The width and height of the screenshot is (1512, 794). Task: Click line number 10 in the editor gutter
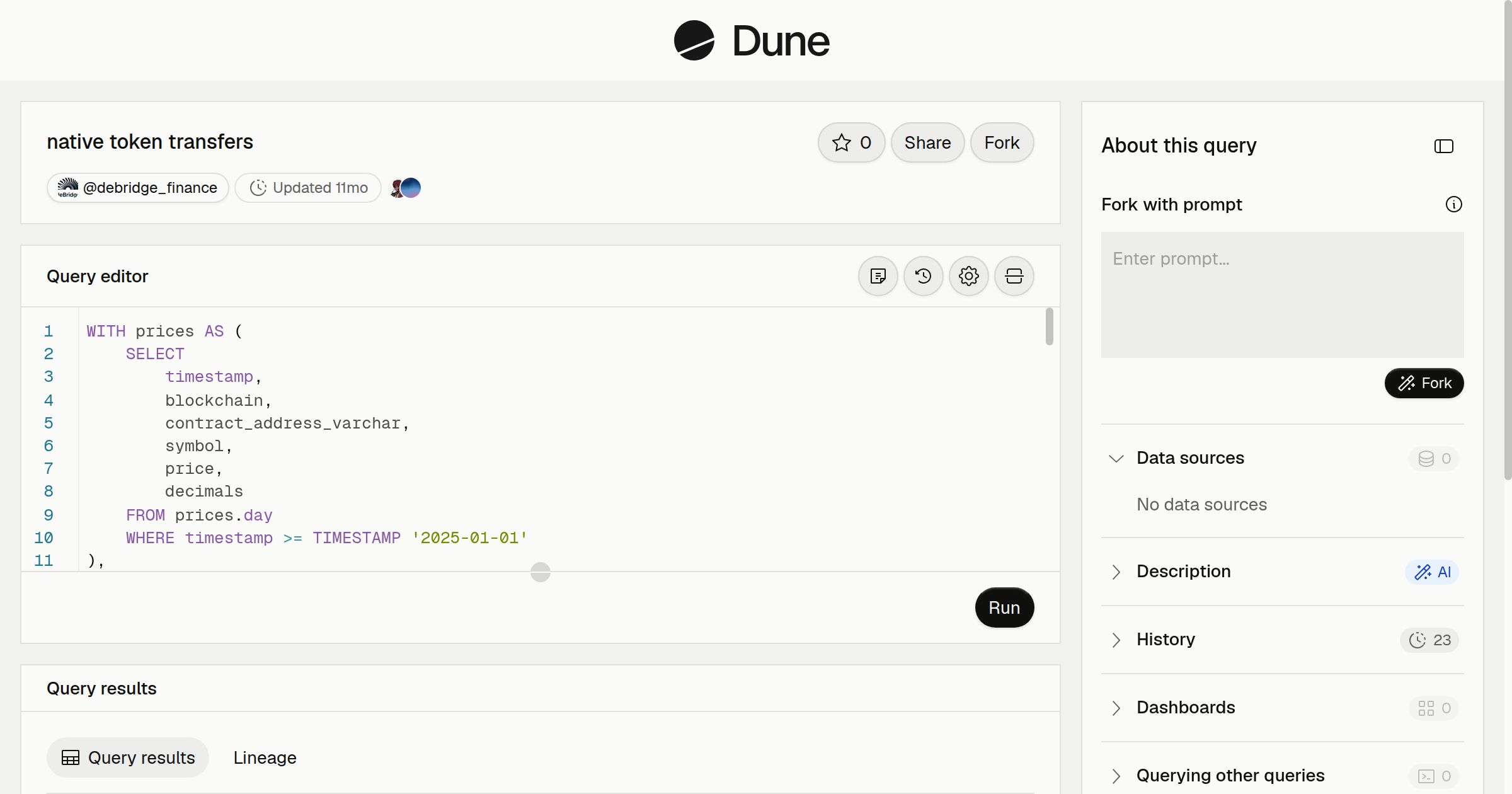point(43,538)
